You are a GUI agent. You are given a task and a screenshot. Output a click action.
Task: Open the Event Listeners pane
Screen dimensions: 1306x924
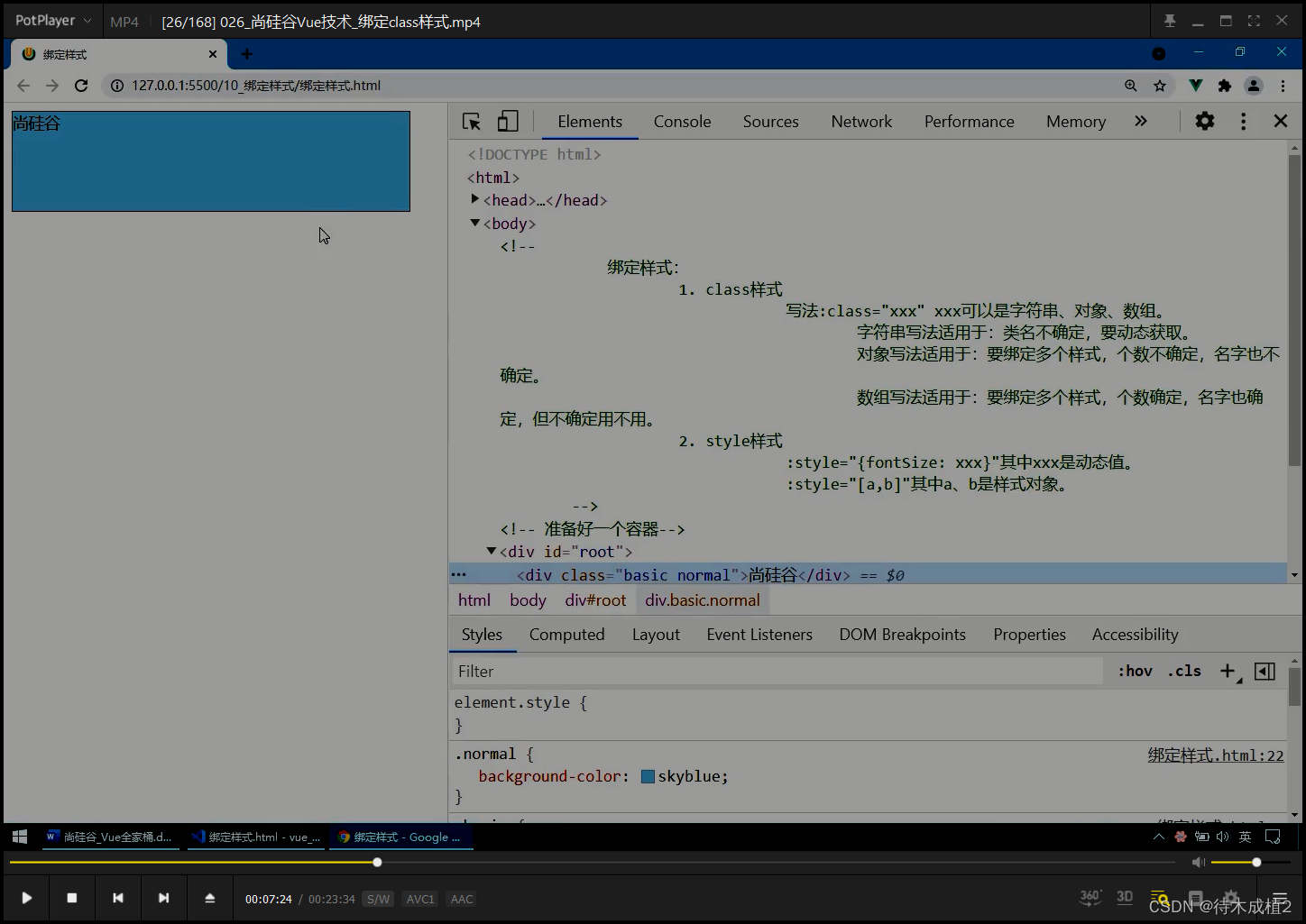[759, 635]
